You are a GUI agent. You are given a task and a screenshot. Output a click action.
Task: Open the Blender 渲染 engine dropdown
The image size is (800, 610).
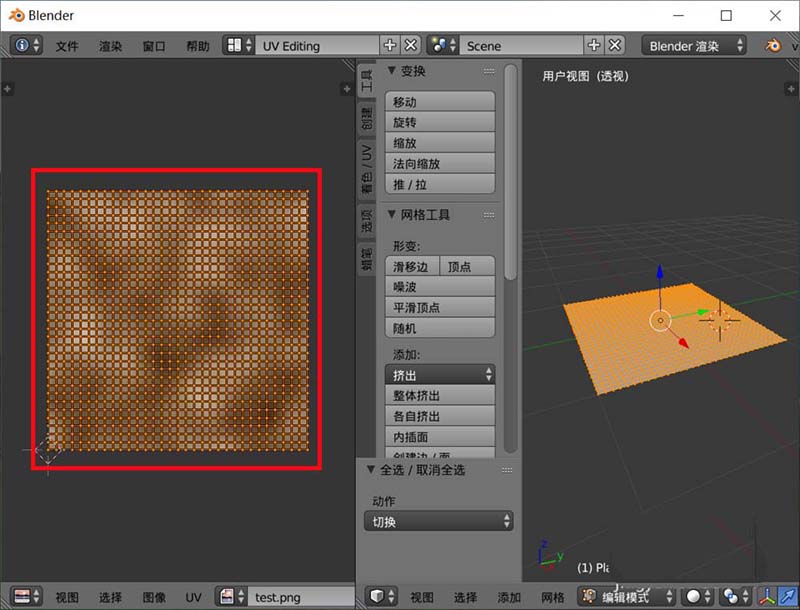(x=694, y=45)
